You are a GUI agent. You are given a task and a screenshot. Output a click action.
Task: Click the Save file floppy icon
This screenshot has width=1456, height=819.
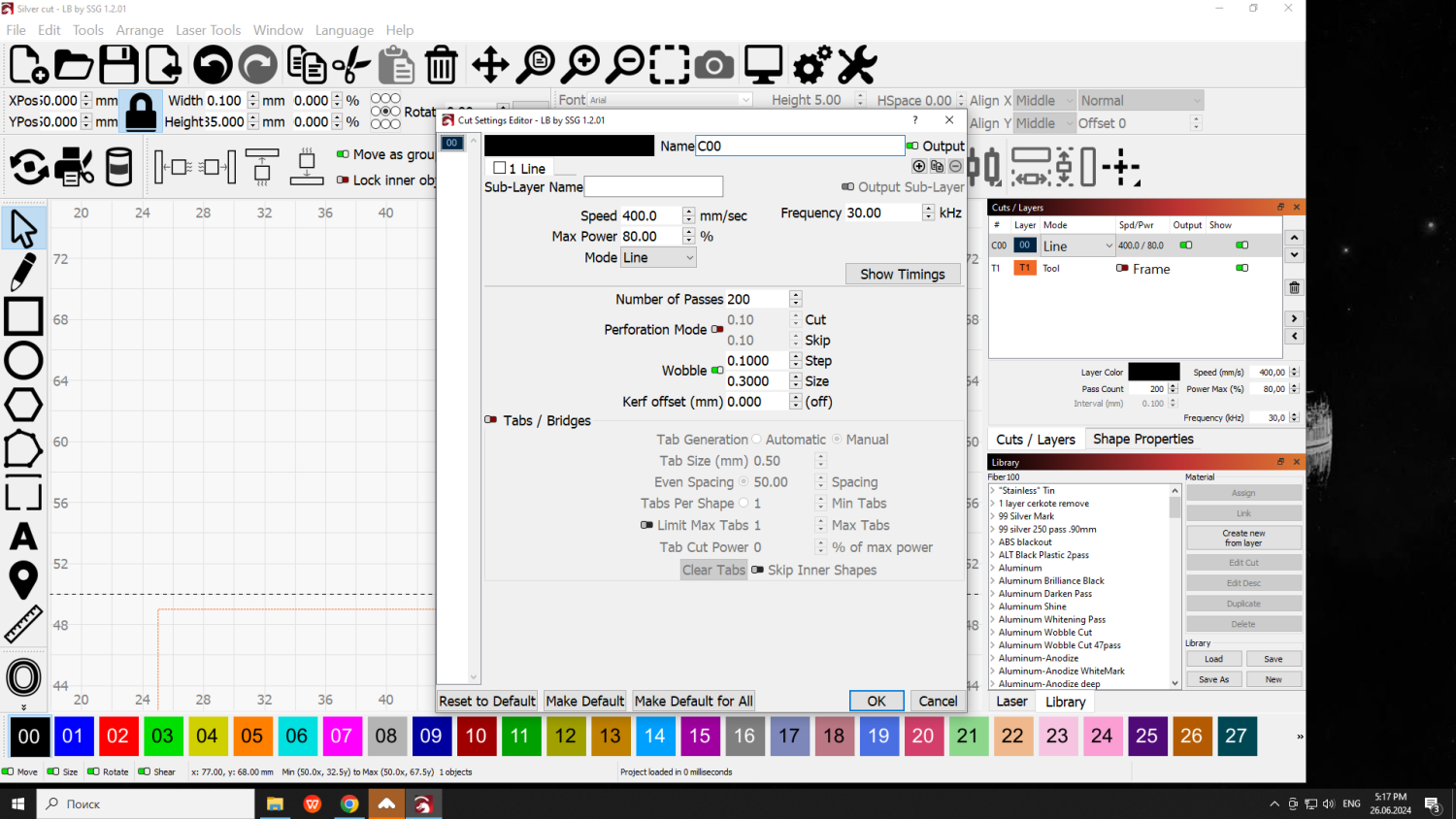(118, 65)
